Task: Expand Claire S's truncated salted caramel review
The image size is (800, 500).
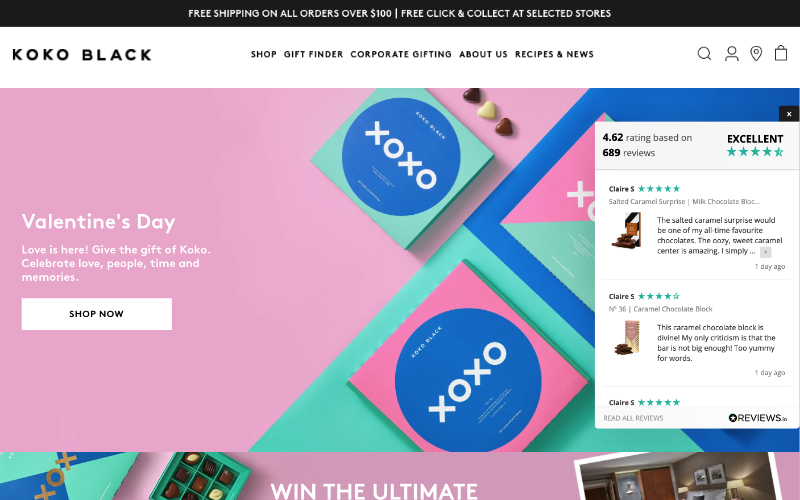Action: (765, 252)
